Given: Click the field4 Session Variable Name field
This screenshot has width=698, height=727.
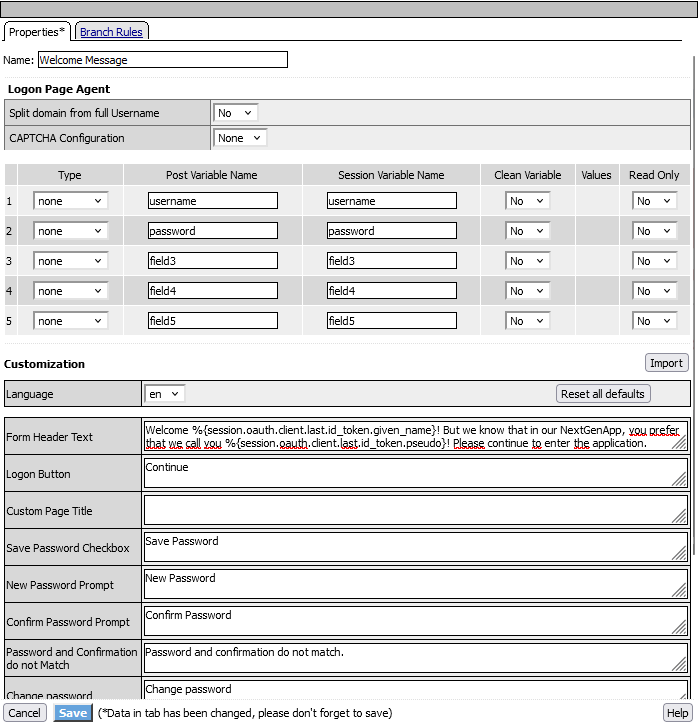Looking at the screenshot, I should 391,291.
